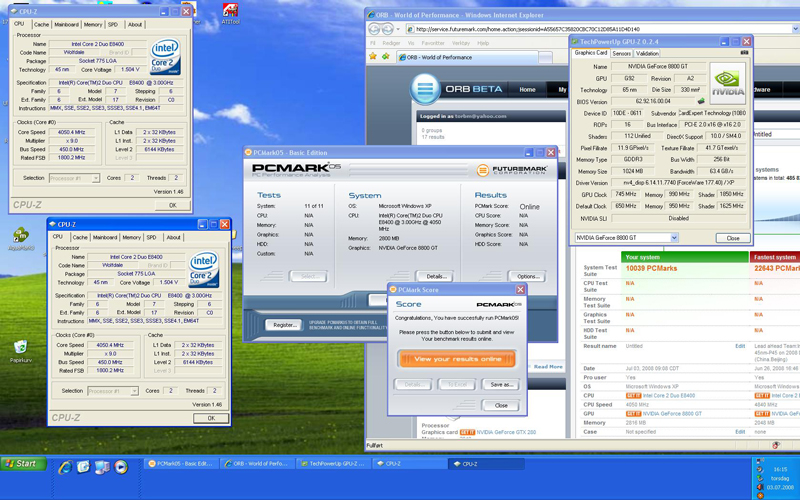Open the Cache tab in upper CPU-Z window
This screenshot has width=800, height=500.
(41, 24)
